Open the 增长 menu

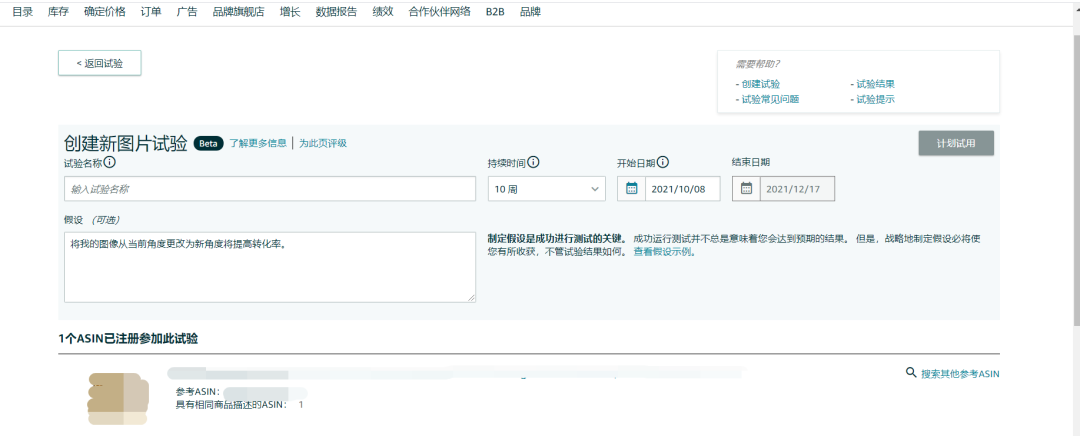point(290,12)
